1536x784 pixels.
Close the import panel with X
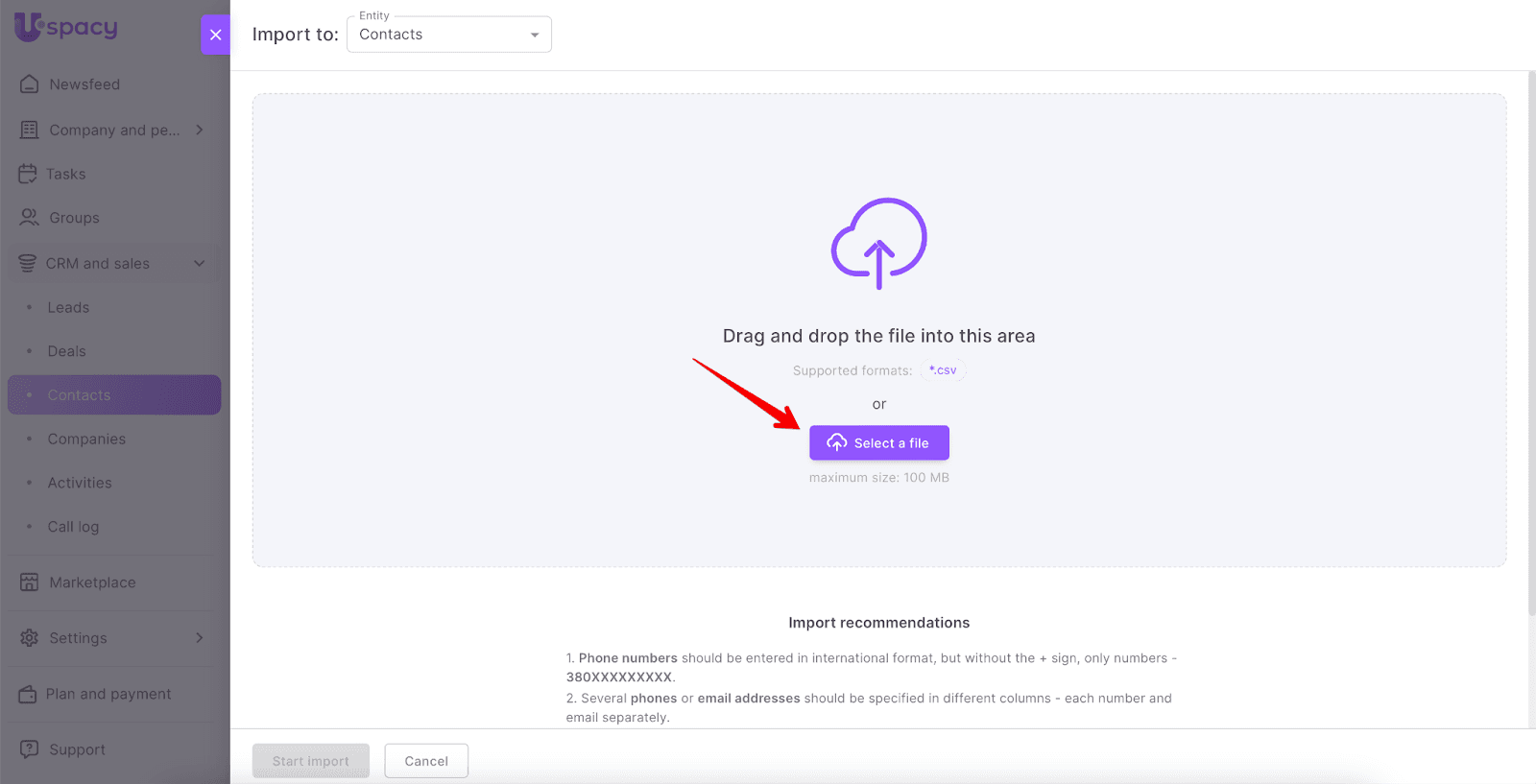215,35
